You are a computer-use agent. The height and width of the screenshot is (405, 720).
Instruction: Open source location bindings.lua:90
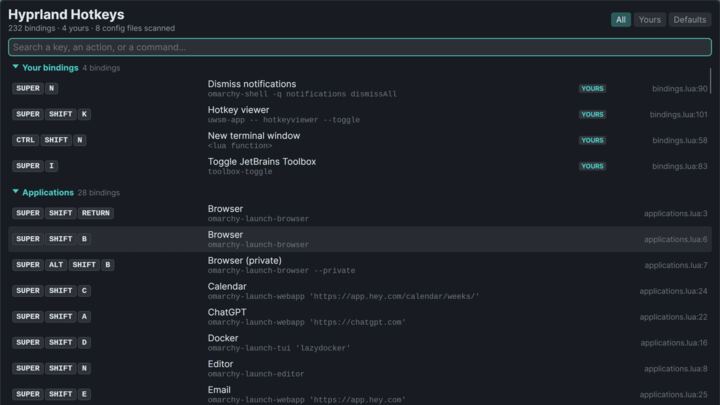680,89
